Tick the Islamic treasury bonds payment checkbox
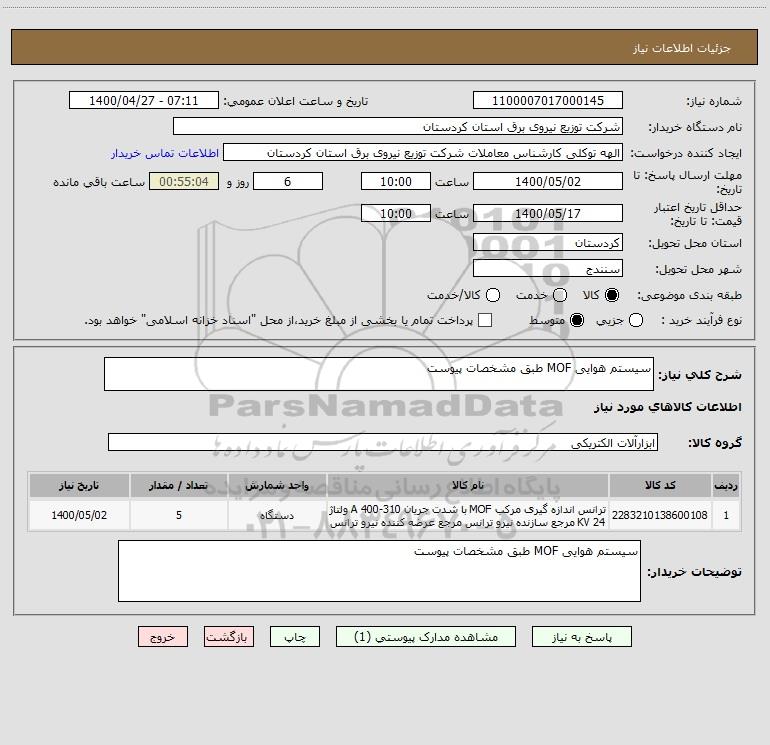 (x=485, y=320)
